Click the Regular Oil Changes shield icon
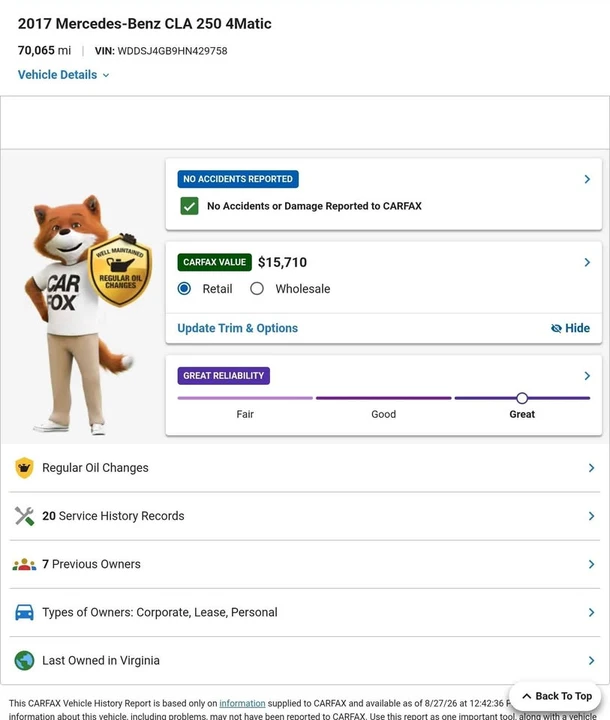610x720 pixels. [x=24, y=468]
